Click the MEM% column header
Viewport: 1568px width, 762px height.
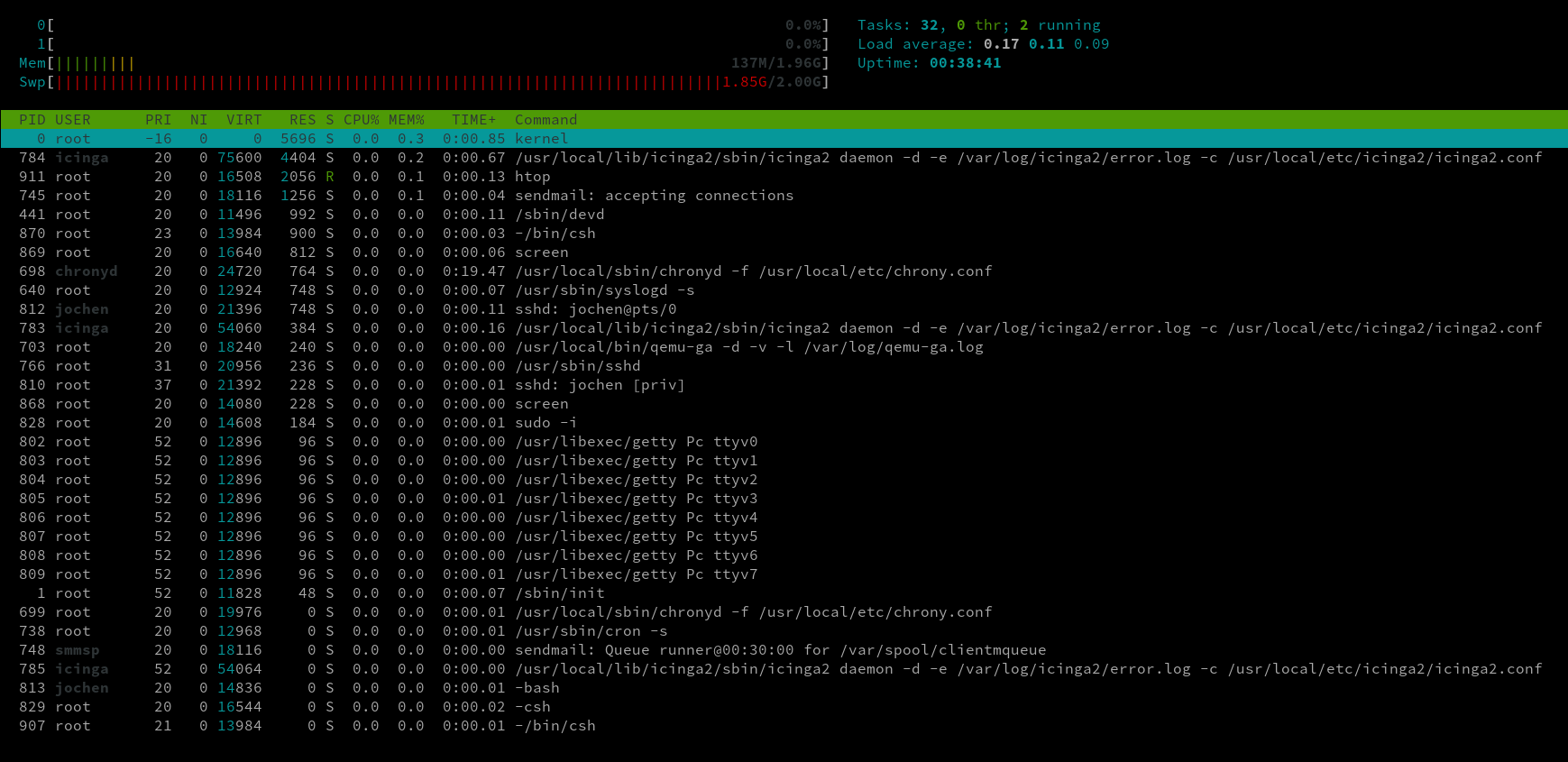tap(406, 120)
